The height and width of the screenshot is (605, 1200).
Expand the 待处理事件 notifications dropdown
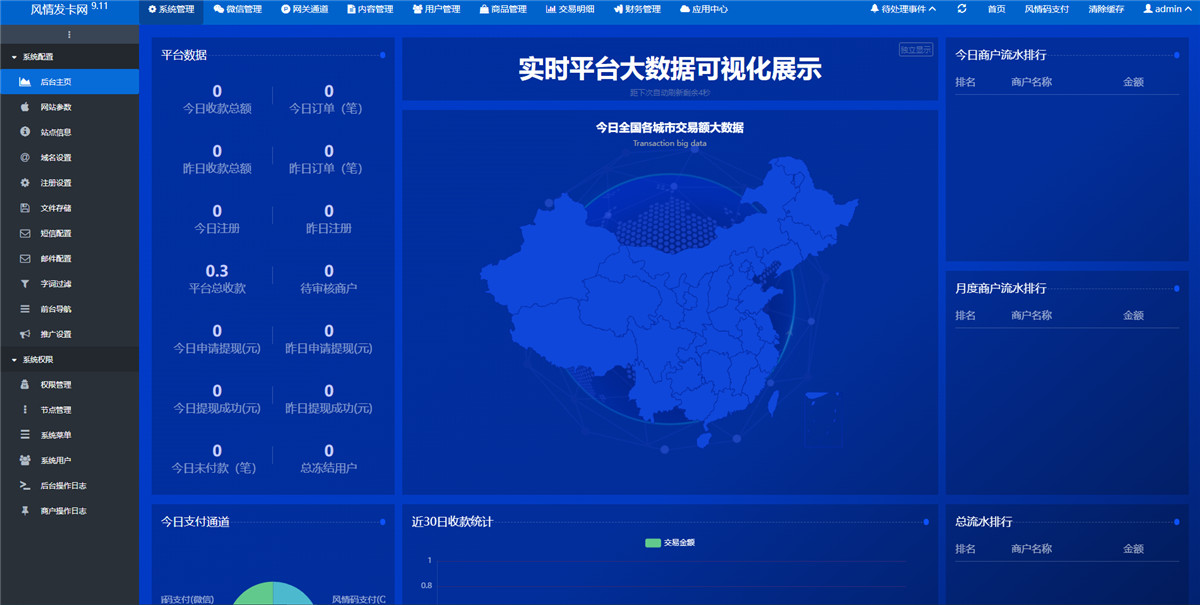click(903, 9)
